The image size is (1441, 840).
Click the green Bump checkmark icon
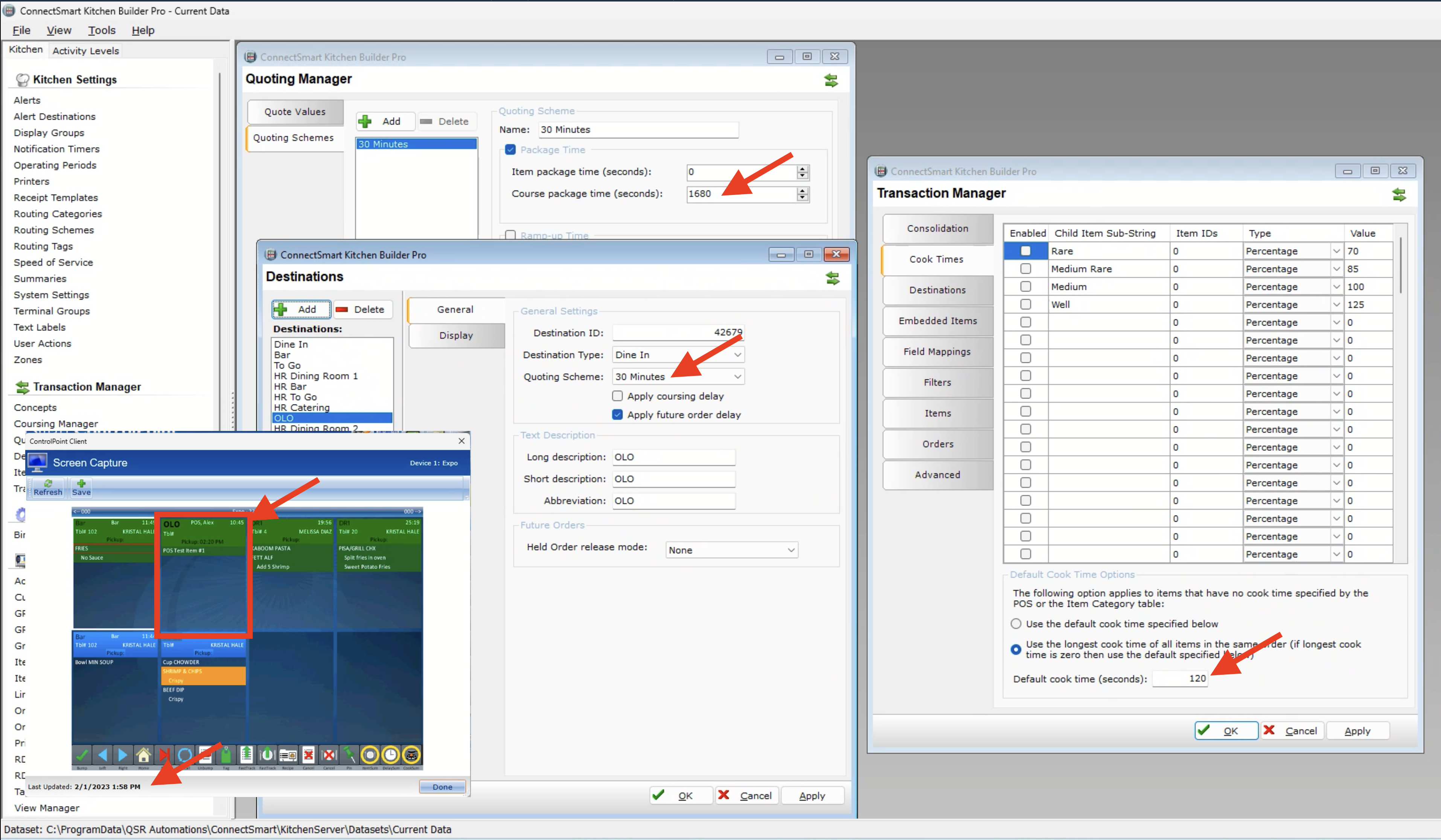click(x=82, y=755)
